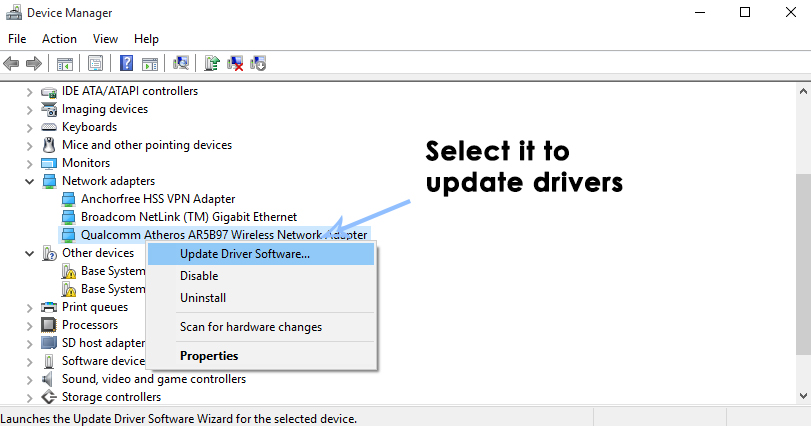Click the speaker icon for Sound, video and game controllers
The image size is (811, 426).
[x=48, y=379]
